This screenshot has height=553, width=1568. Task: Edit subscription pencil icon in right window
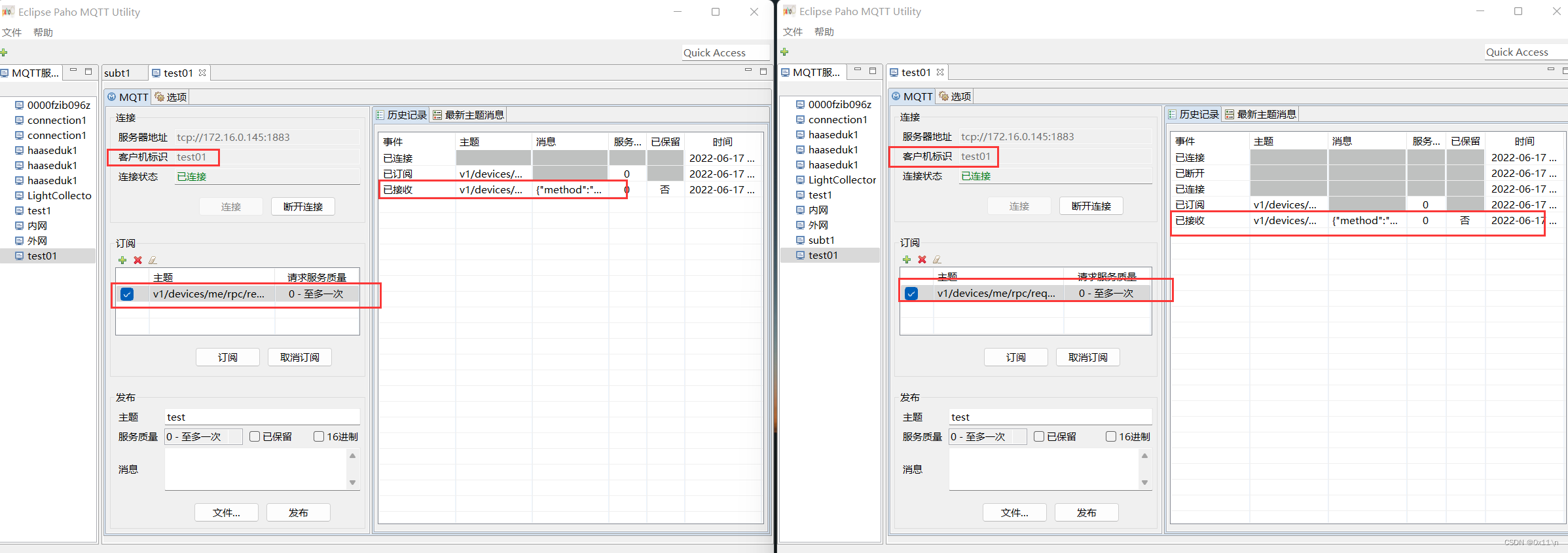pyautogui.click(x=937, y=259)
